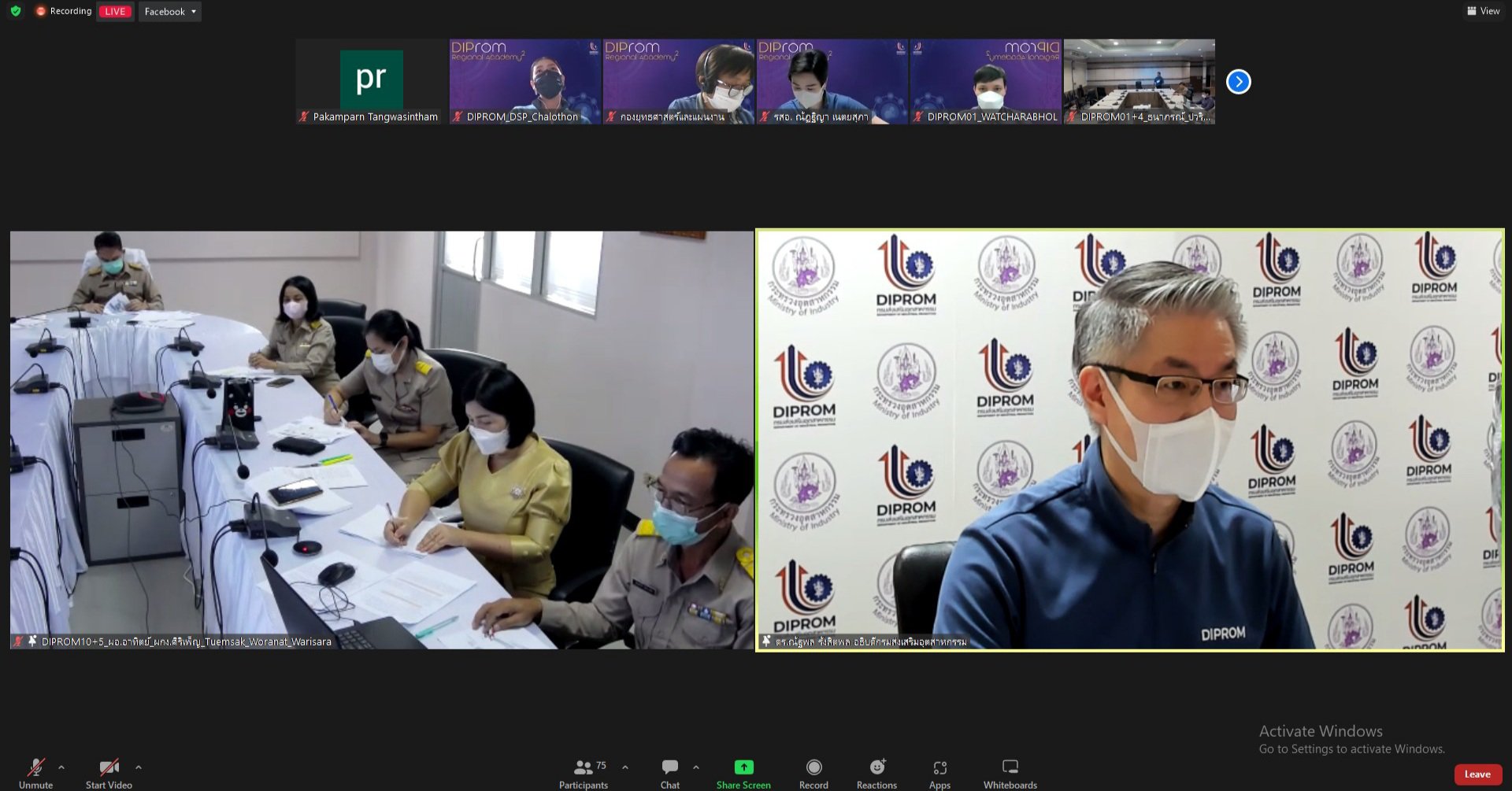The width and height of the screenshot is (1512, 791).
Task: Open the Reactions menu
Action: pos(876,773)
